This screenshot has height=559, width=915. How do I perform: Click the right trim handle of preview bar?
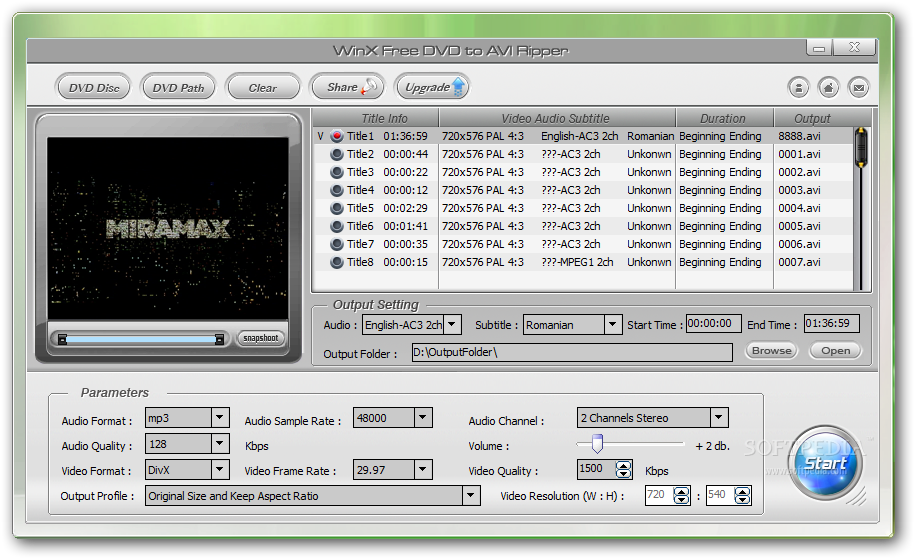tap(219, 339)
